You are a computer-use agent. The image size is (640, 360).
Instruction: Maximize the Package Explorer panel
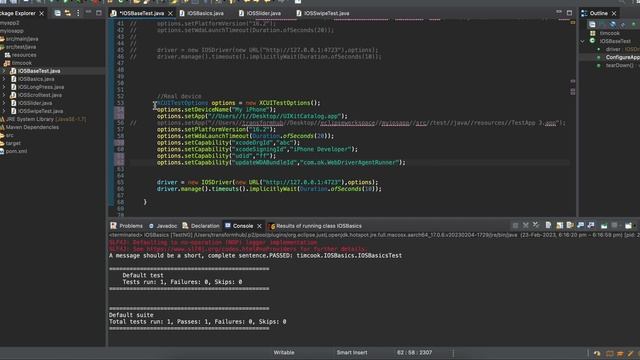[99, 13]
